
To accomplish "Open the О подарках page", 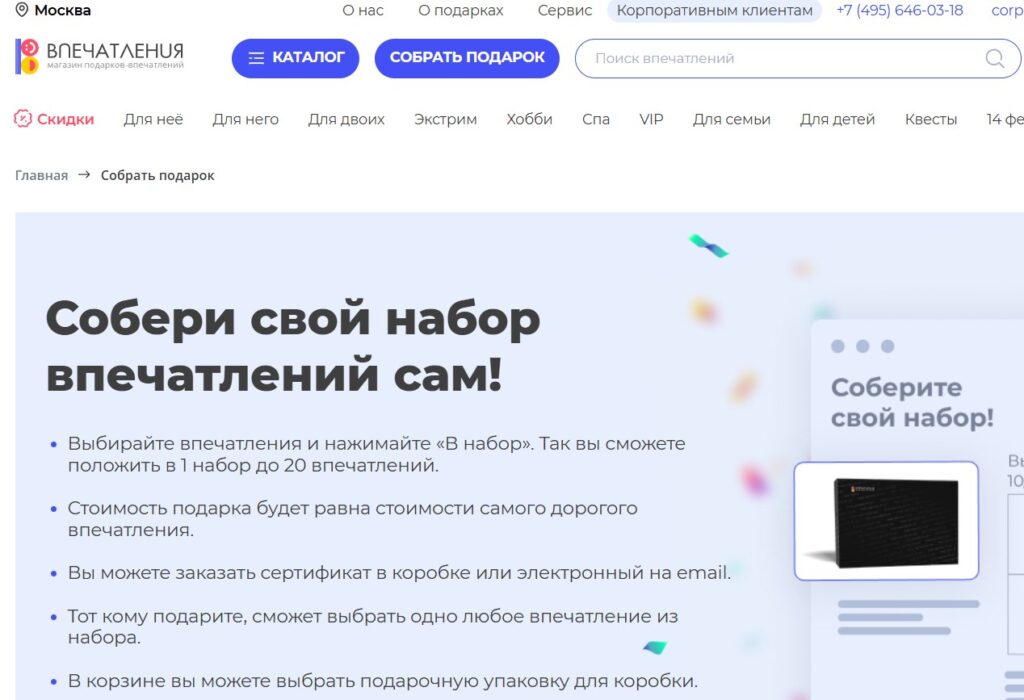I will click(x=460, y=10).
